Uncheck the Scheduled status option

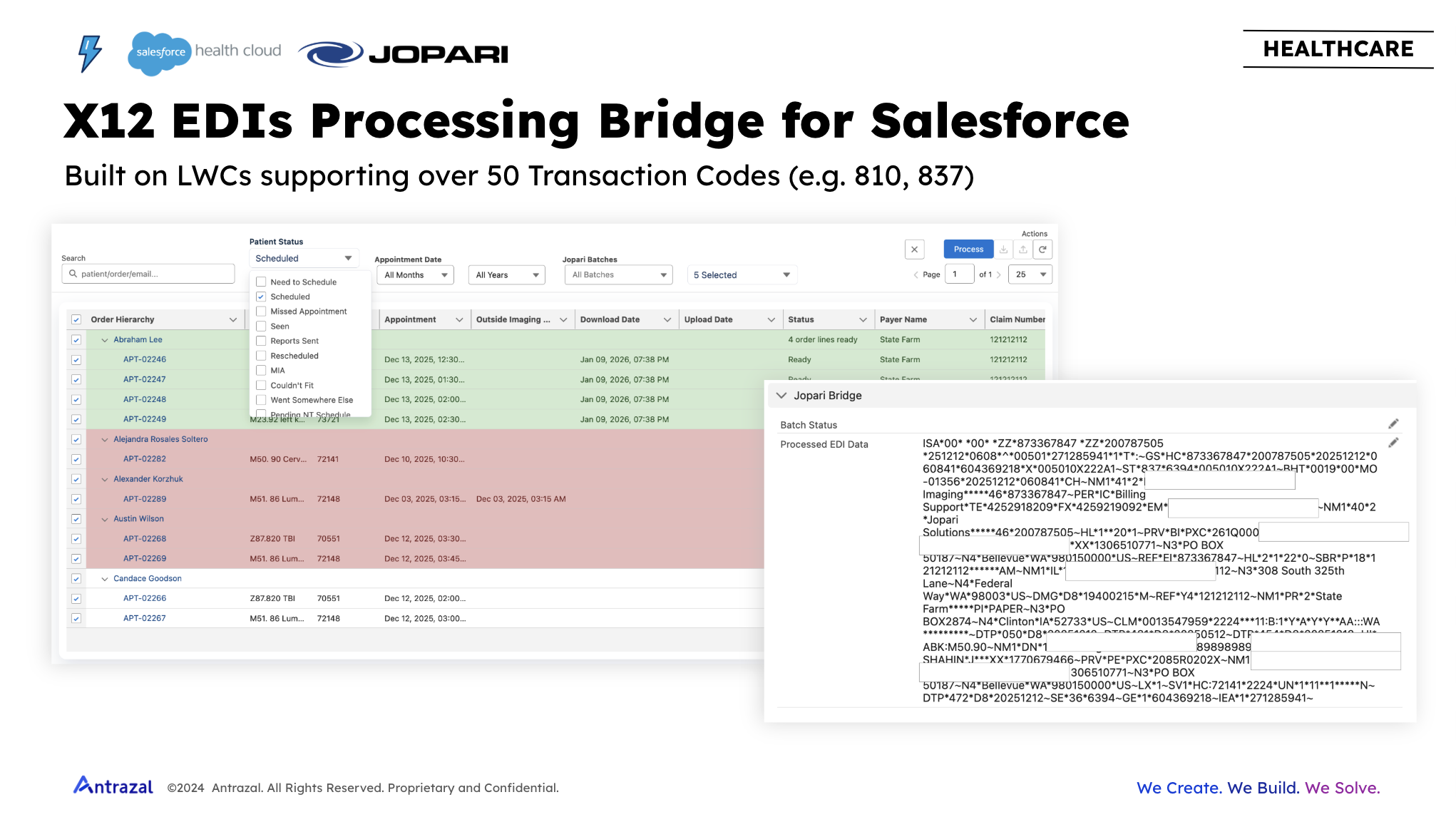click(x=261, y=297)
